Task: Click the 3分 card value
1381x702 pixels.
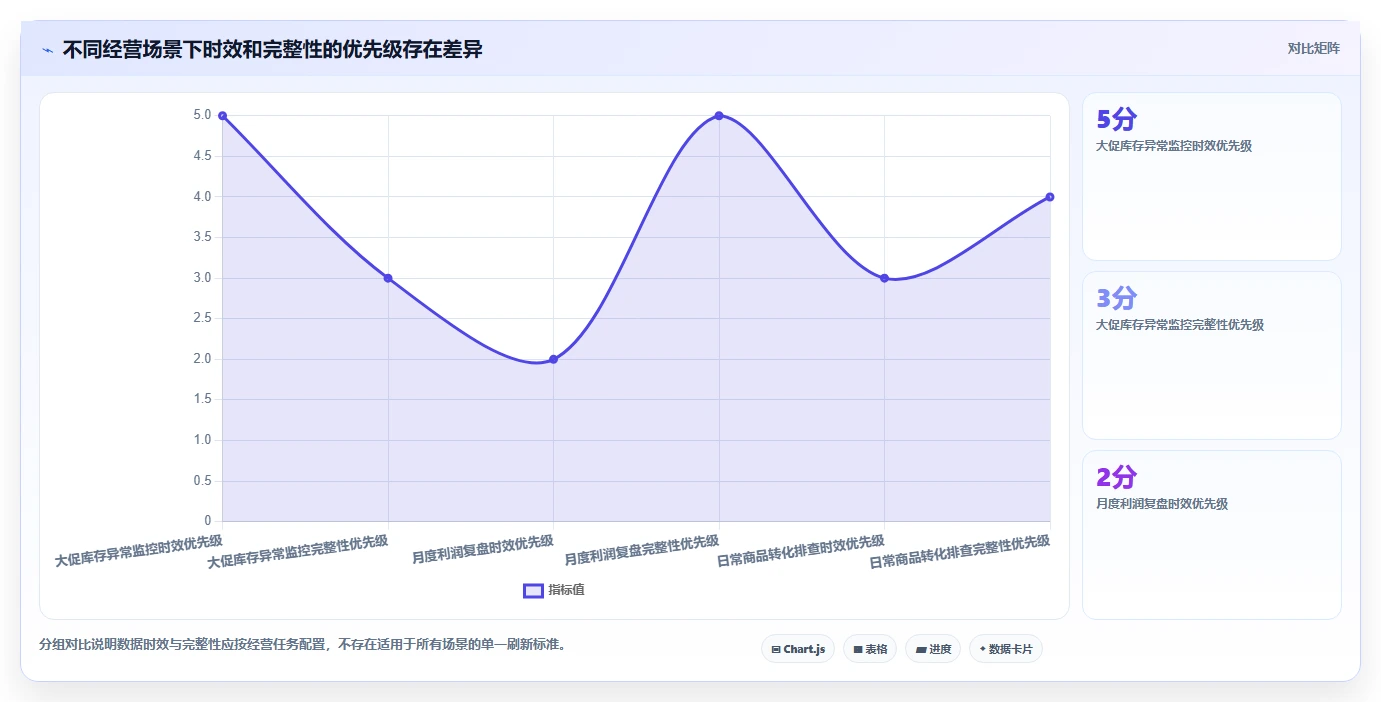Action: (1116, 298)
